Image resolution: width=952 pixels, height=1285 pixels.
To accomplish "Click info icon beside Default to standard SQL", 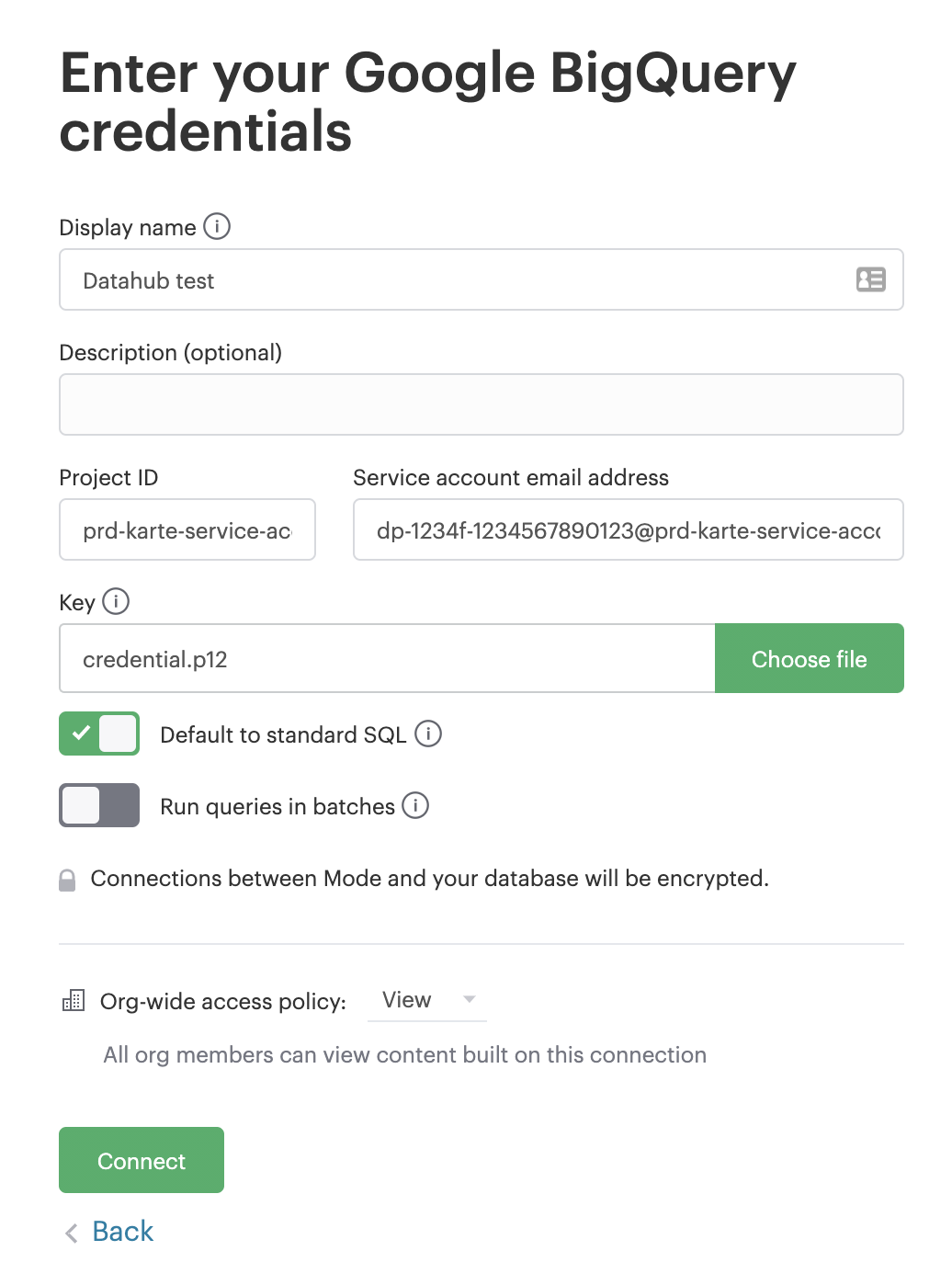I will tap(428, 733).
